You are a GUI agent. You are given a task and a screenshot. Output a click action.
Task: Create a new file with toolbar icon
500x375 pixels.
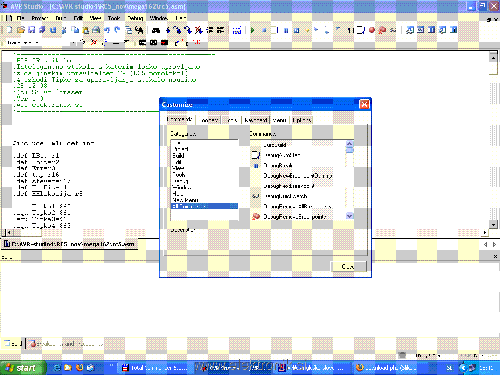[x=10, y=30]
